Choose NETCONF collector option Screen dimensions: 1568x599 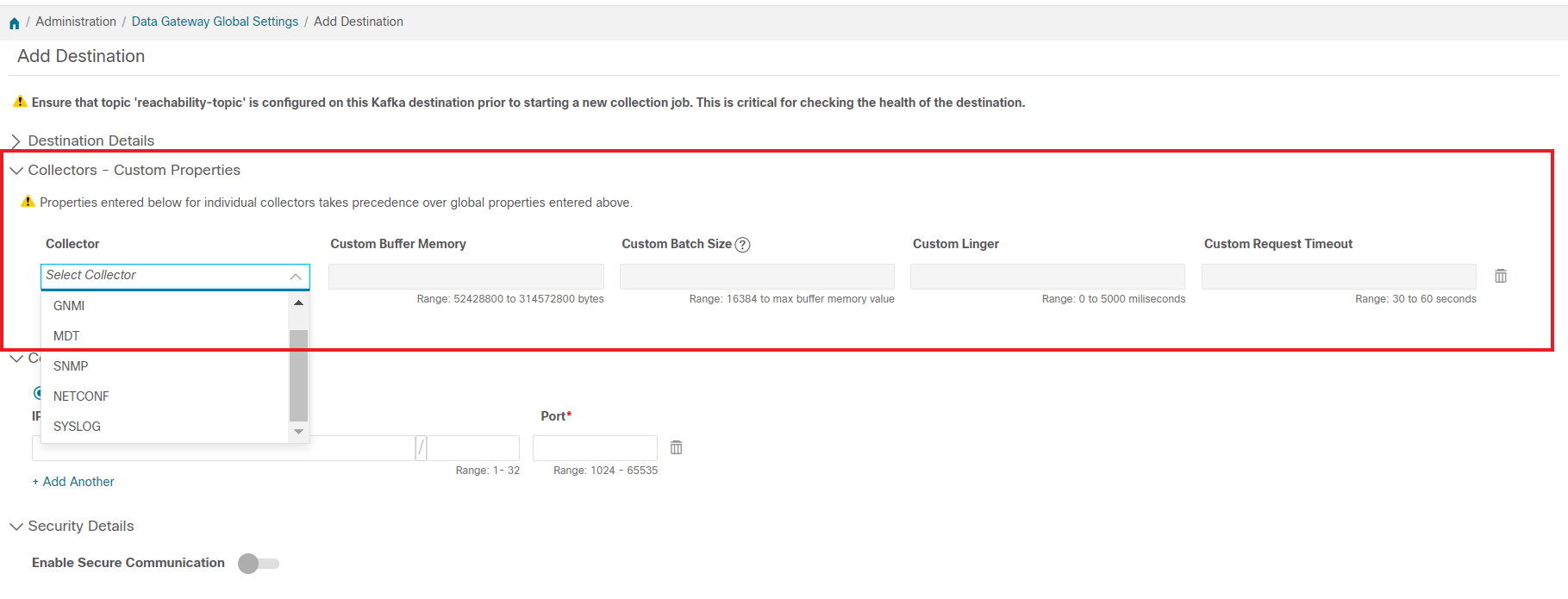(x=81, y=396)
